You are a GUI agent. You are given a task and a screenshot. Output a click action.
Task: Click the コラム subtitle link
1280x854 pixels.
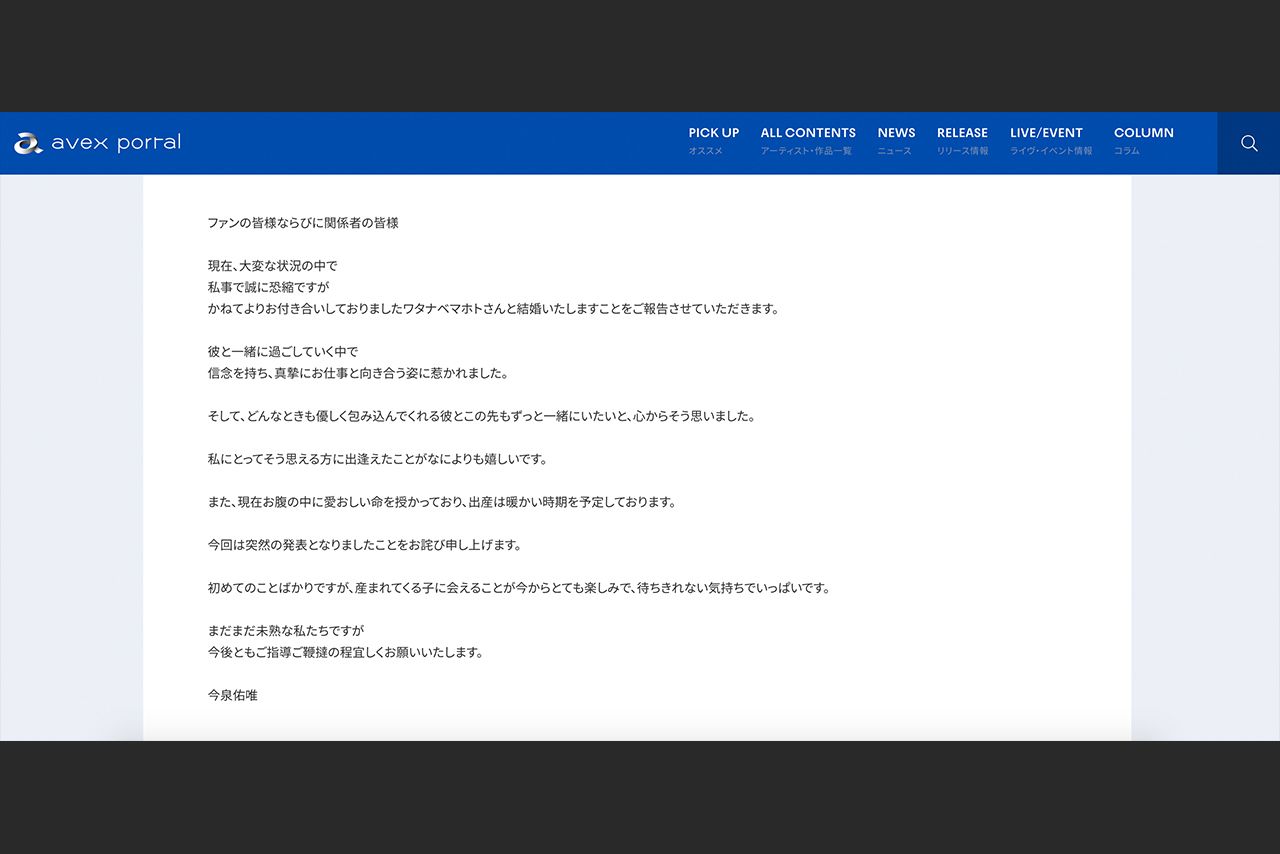click(1126, 151)
